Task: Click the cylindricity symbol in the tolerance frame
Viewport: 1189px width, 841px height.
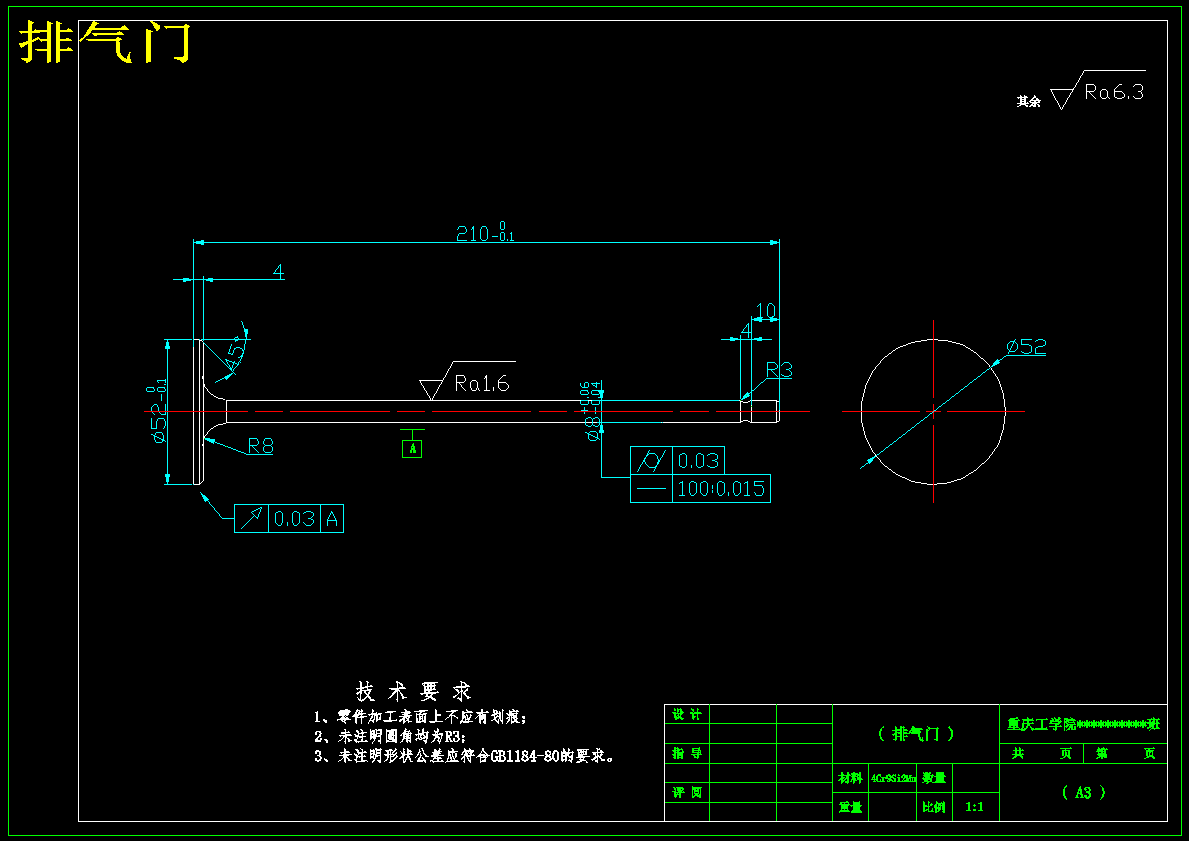Action: coord(651,460)
